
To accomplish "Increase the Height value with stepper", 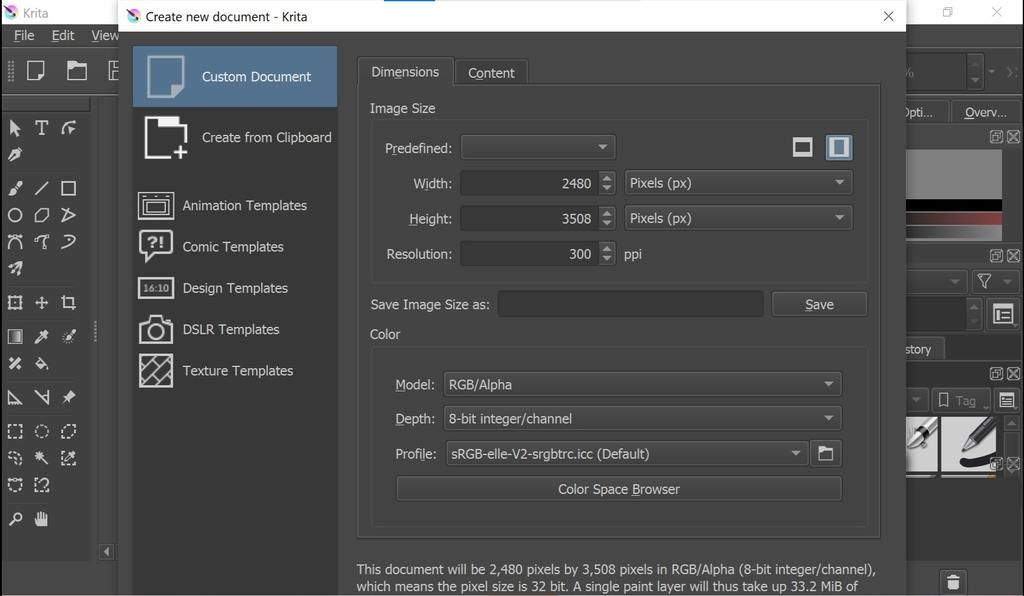I will pos(607,213).
